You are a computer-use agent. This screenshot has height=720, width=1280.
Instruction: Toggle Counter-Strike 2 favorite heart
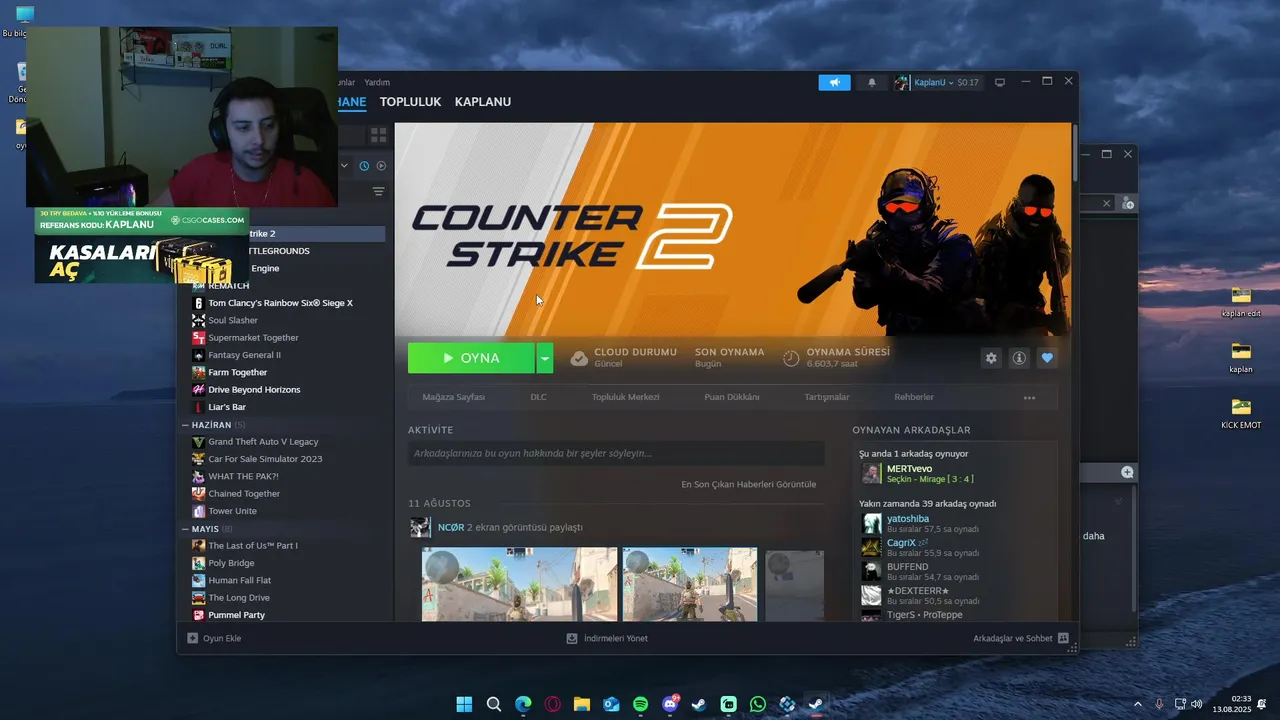pyautogui.click(x=1047, y=358)
